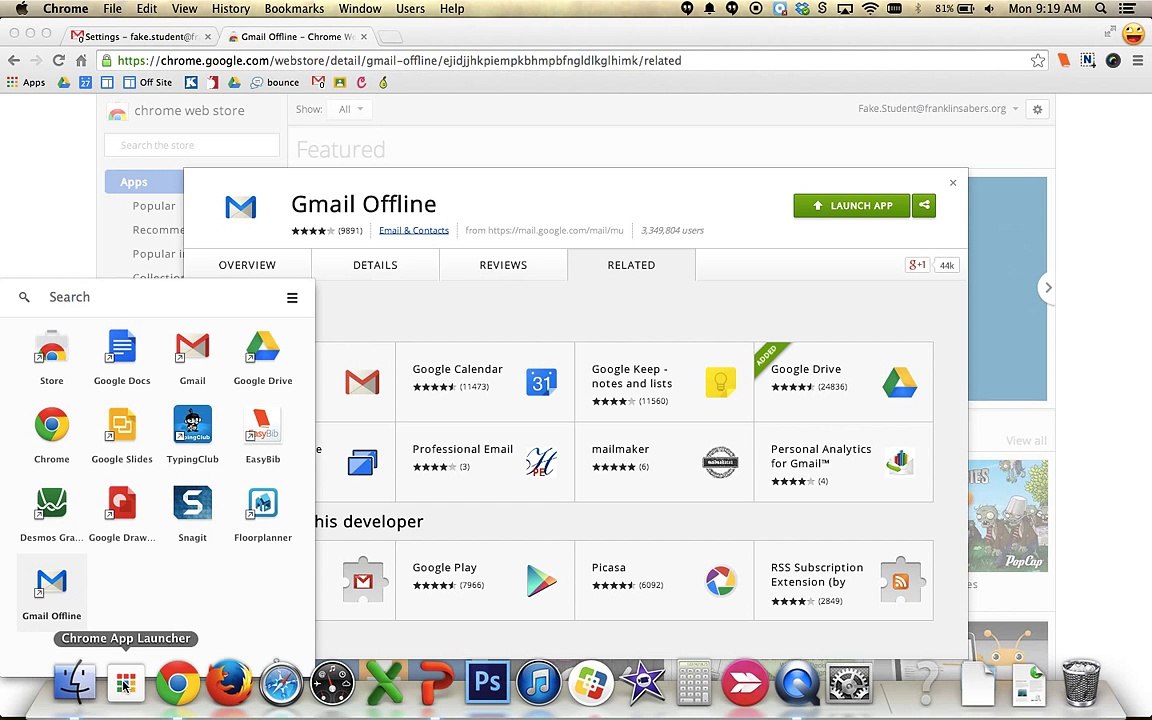Open the Google Drawings app
This screenshot has height=720, width=1152.
(x=122, y=514)
